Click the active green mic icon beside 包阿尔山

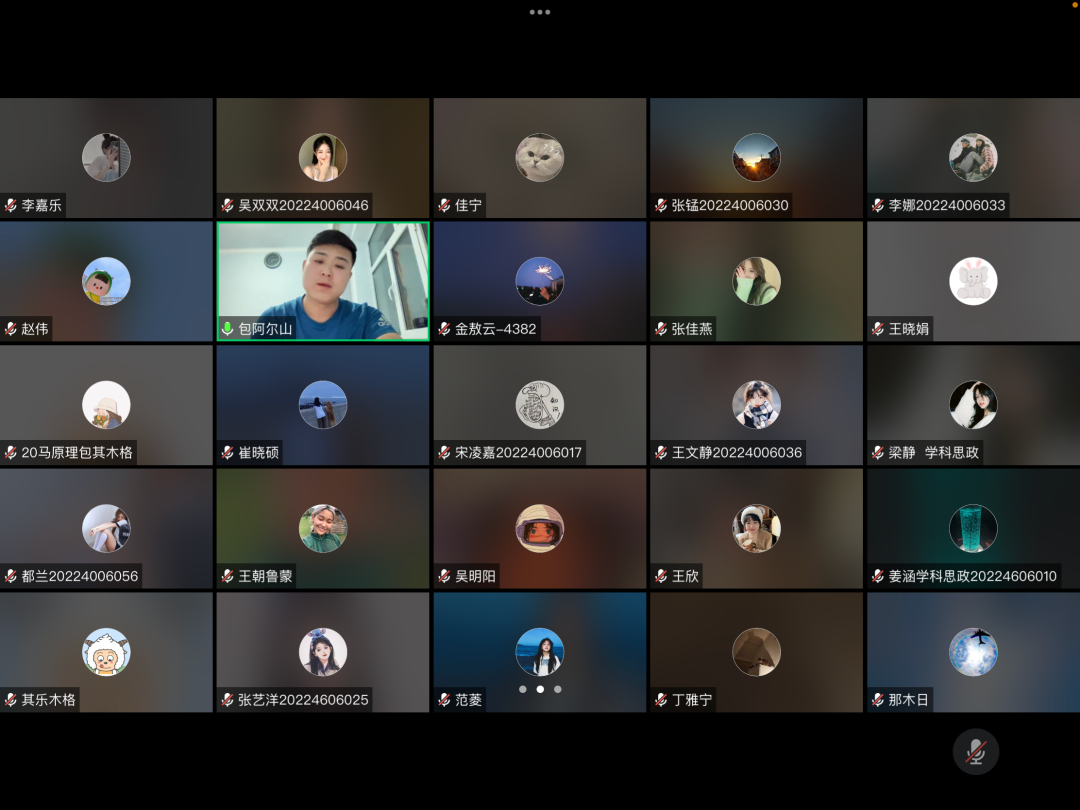point(228,329)
